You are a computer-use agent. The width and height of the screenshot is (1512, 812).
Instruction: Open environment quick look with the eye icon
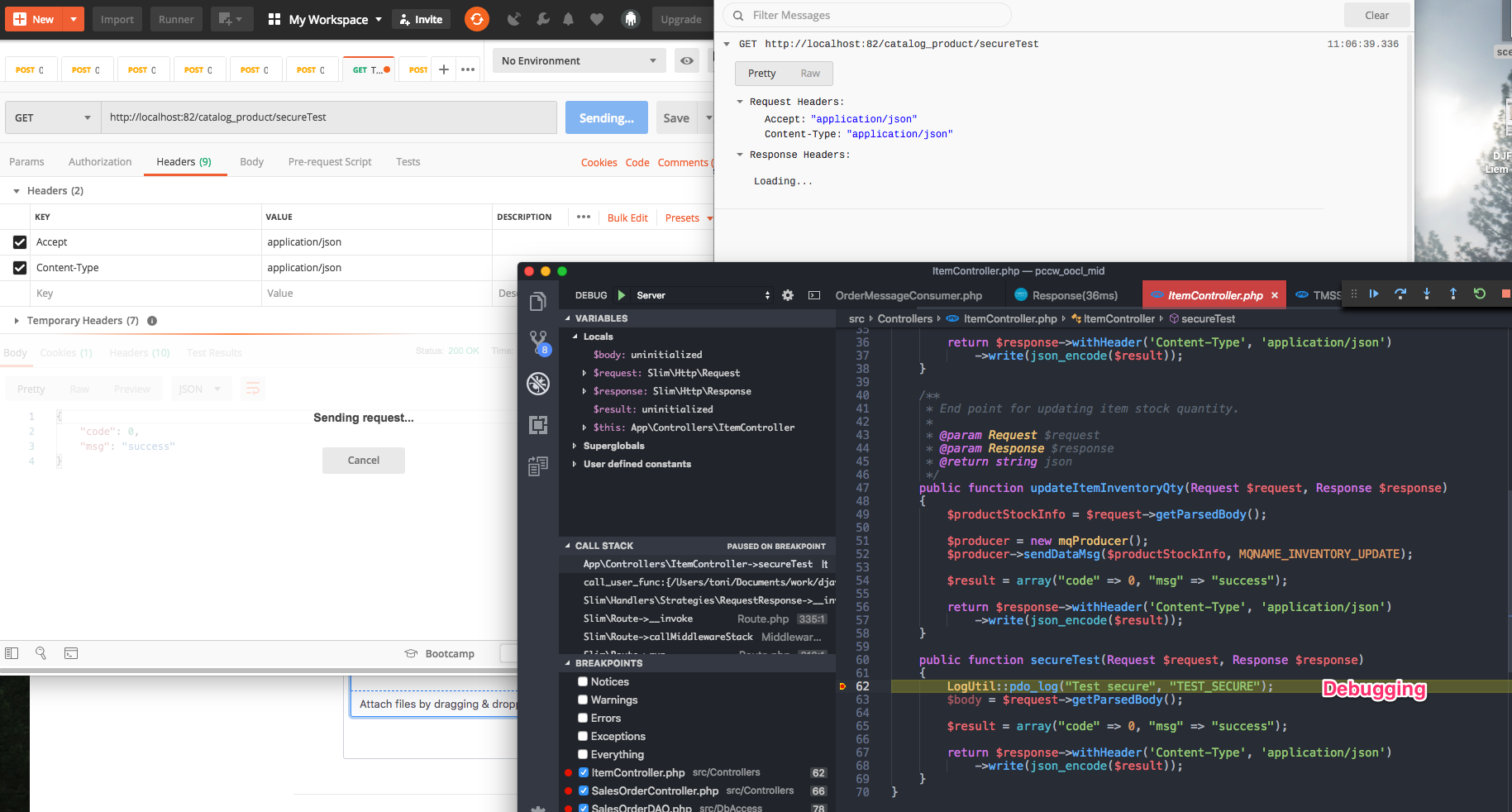pyautogui.click(x=687, y=60)
